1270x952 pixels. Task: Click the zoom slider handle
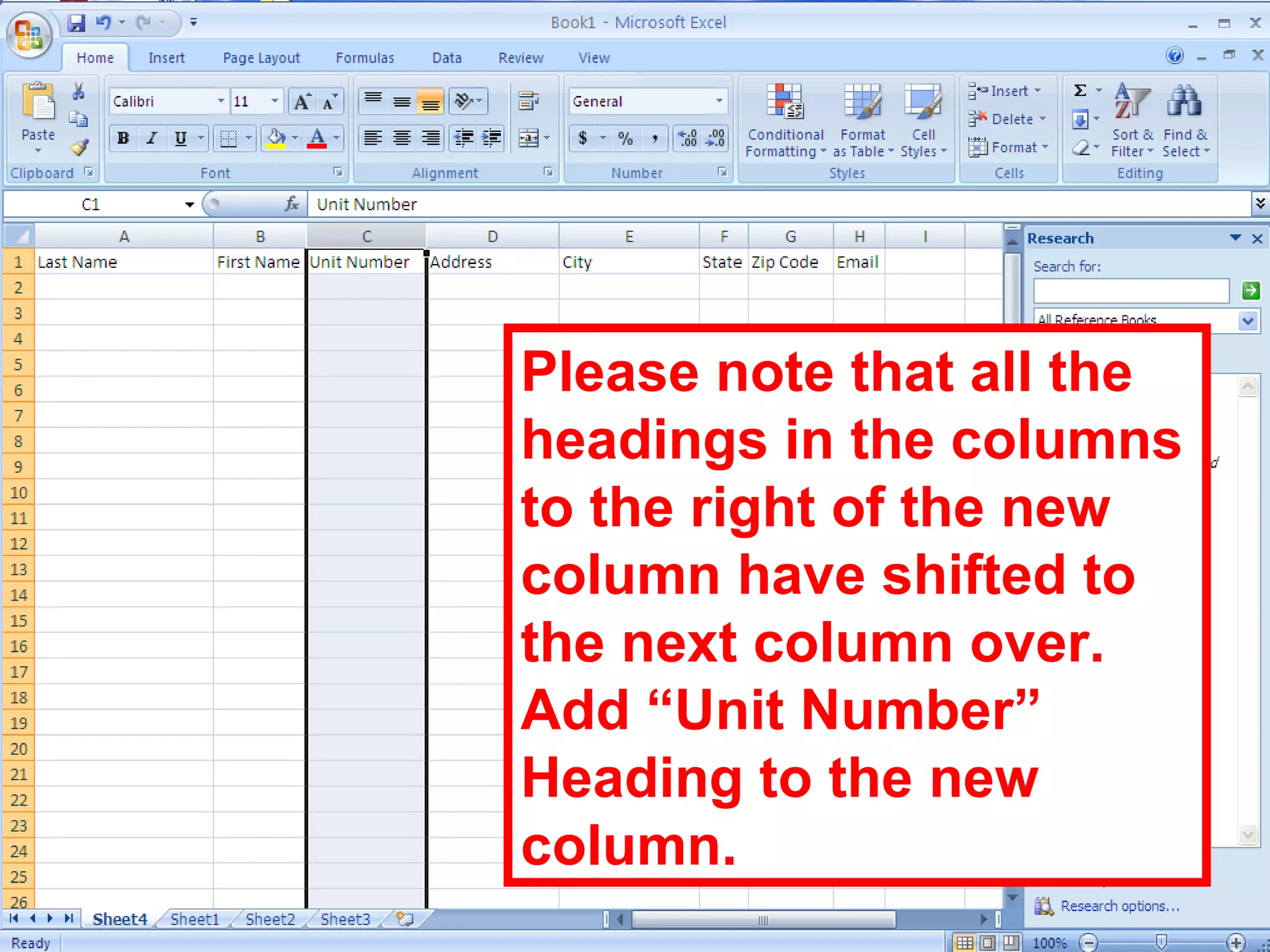[1161, 943]
